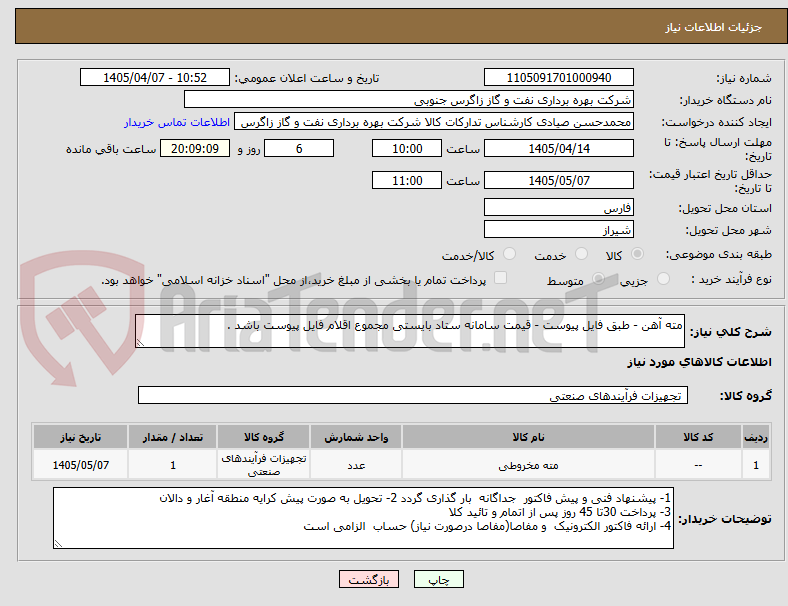Select the کالا radio button
The width and height of the screenshot is (788, 606).
(637, 254)
